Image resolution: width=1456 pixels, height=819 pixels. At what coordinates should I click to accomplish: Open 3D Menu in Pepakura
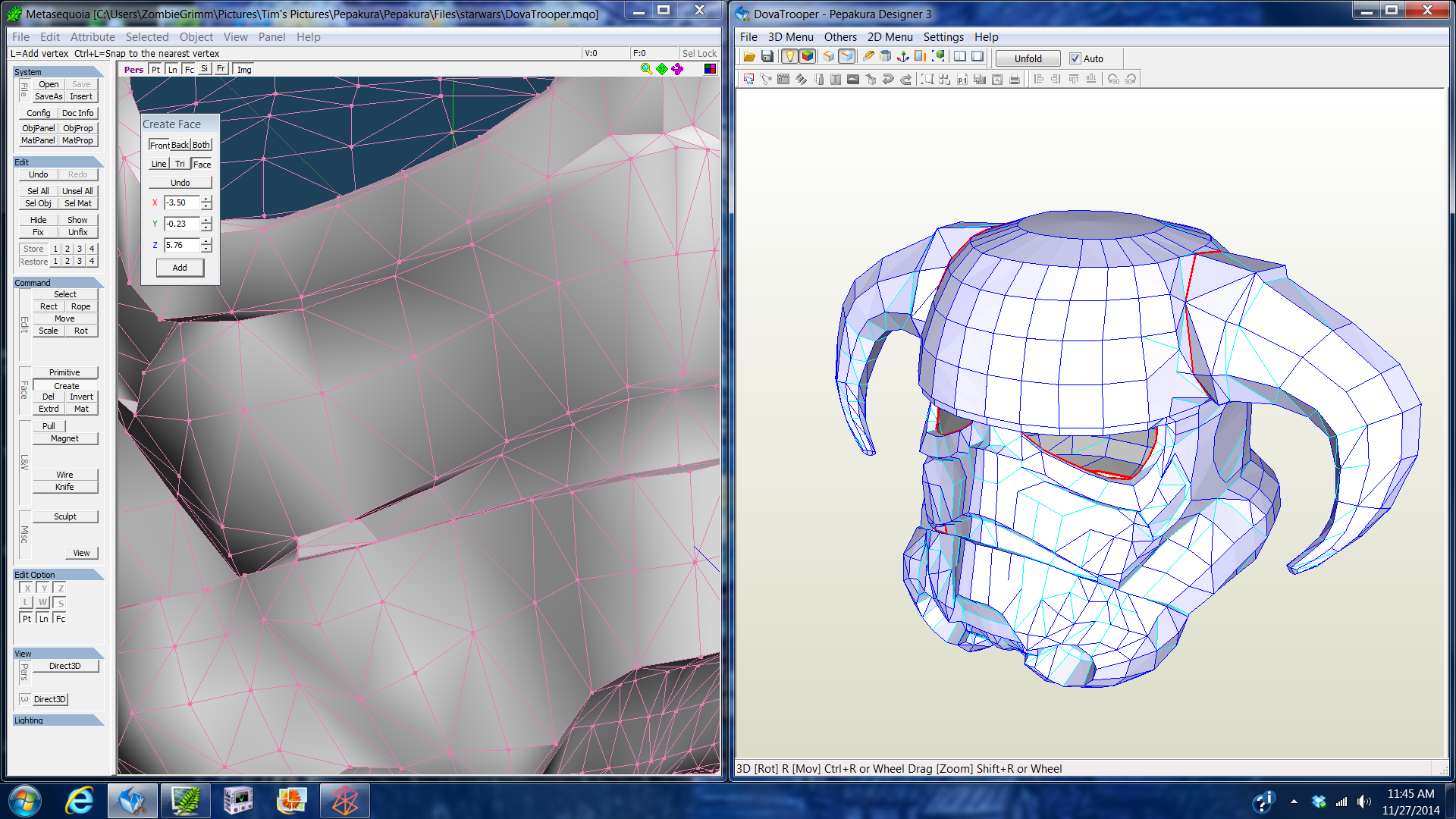(790, 36)
